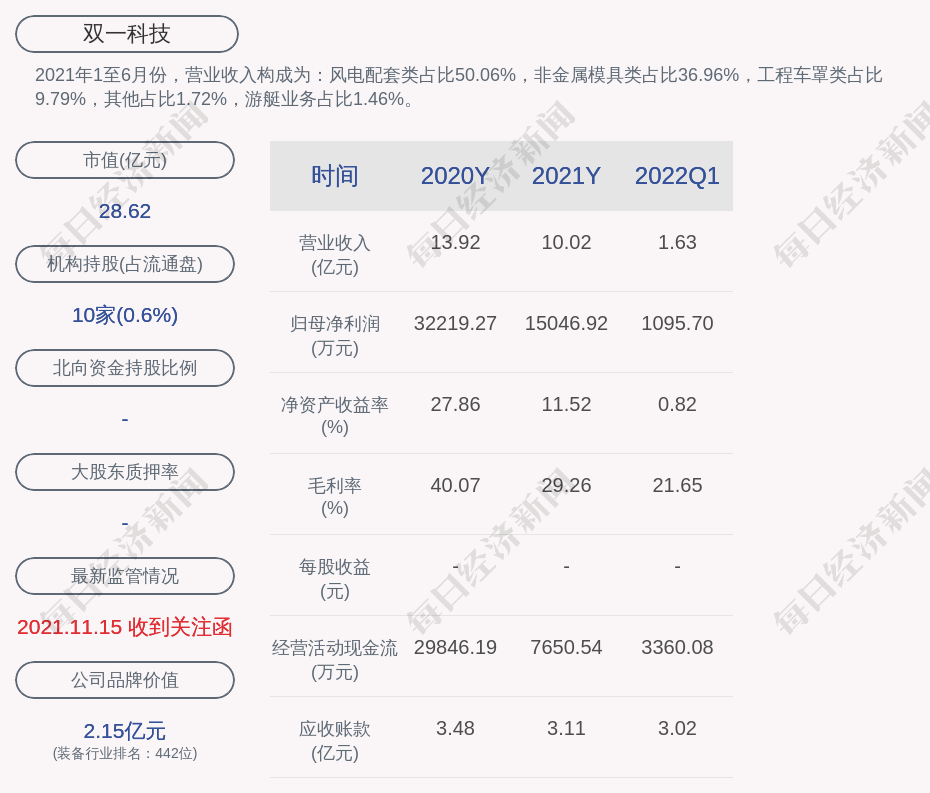The image size is (930, 793).
Task: Select the 2021Y column header
Action: click(x=566, y=176)
